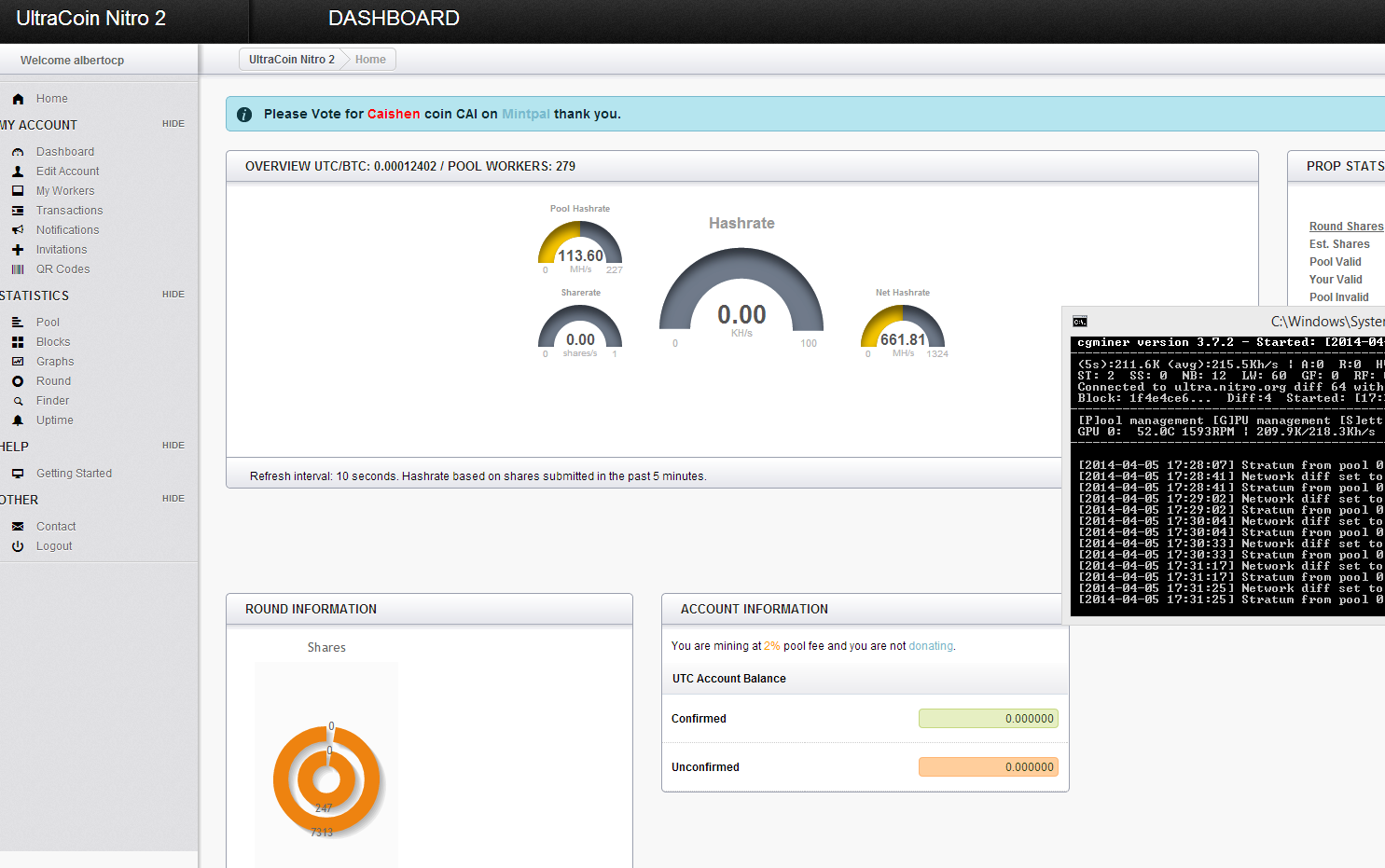
Task: Click the Home breadcrumb item
Action: coord(370,60)
